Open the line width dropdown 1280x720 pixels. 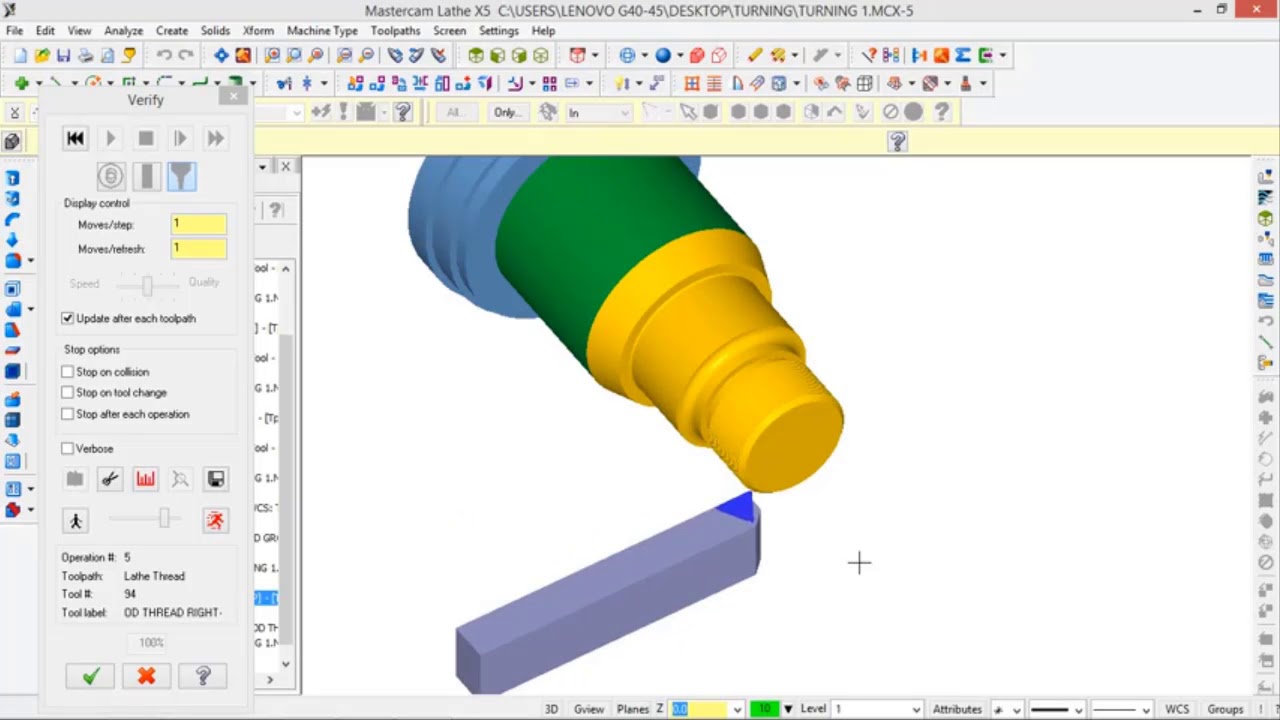[1146, 710]
